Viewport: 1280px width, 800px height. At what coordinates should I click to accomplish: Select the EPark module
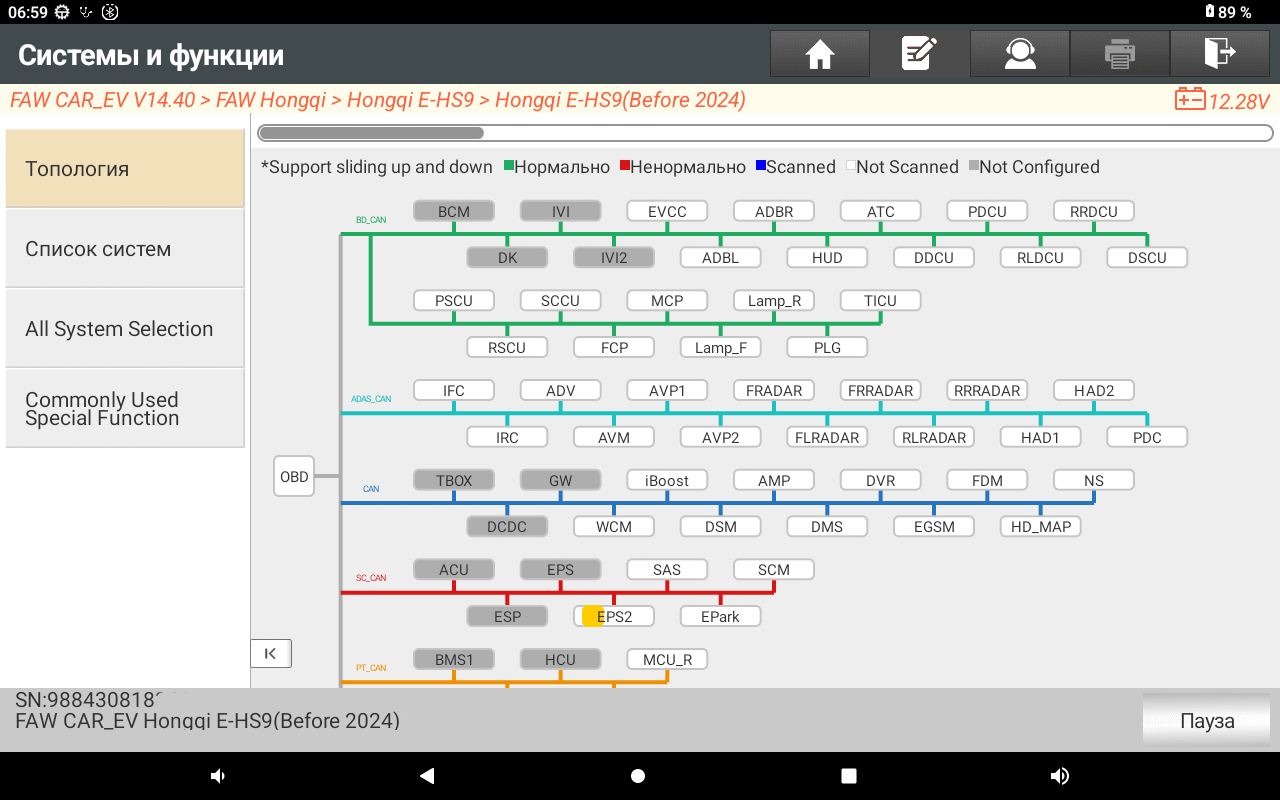(721, 616)
